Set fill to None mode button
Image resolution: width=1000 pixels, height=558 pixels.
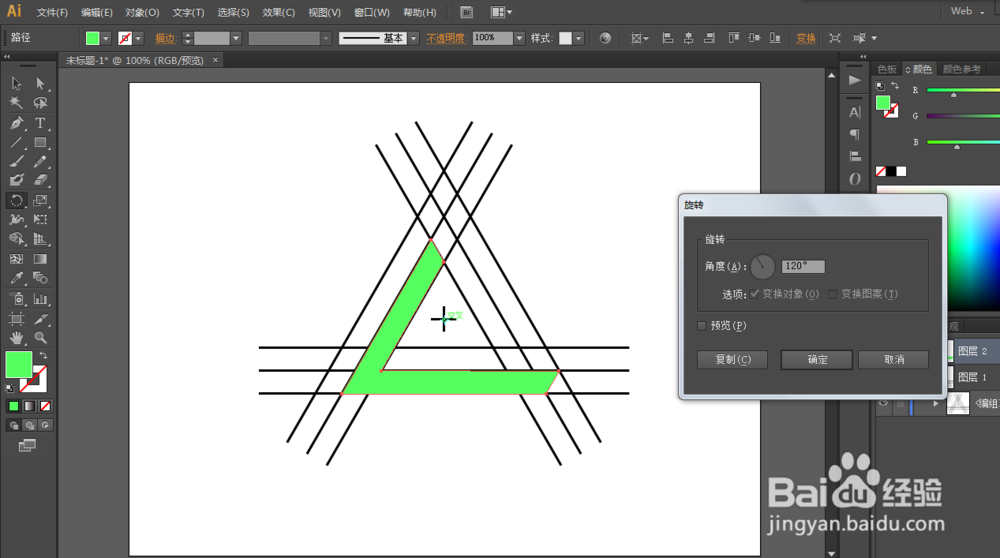click(x=45, y=406)
